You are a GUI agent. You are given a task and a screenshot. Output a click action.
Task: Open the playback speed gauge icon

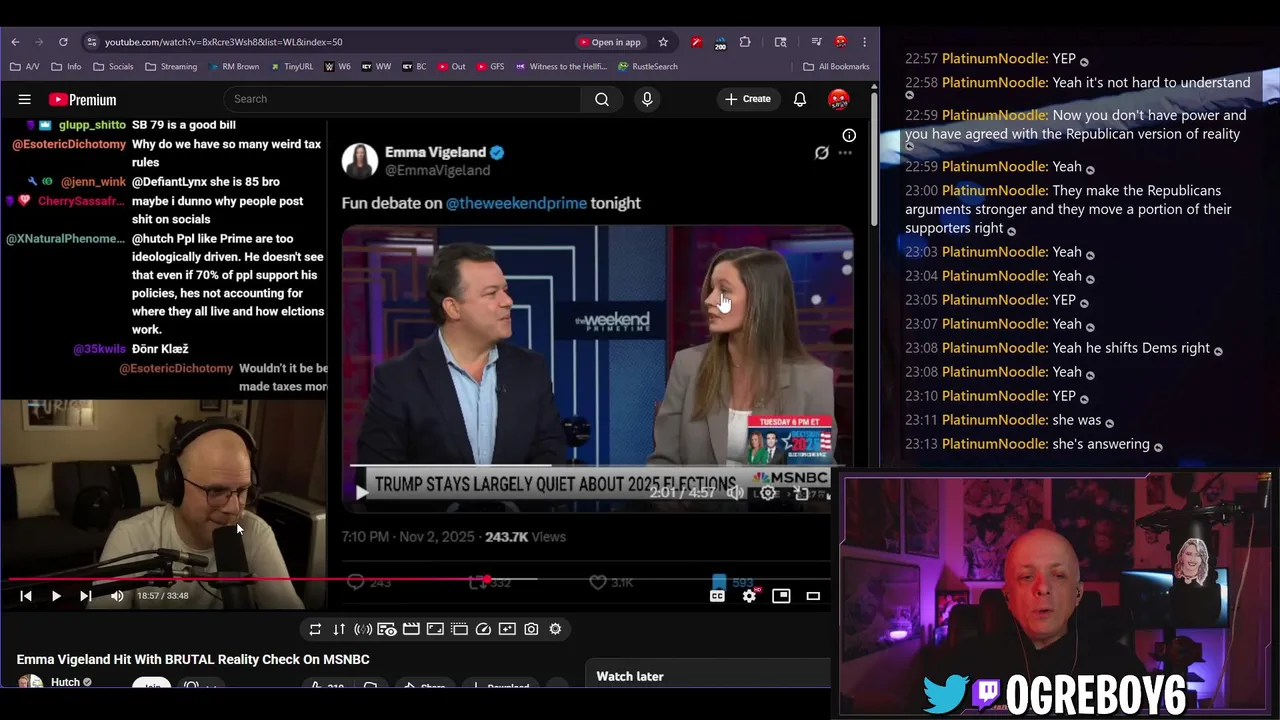tap(483, 629)
